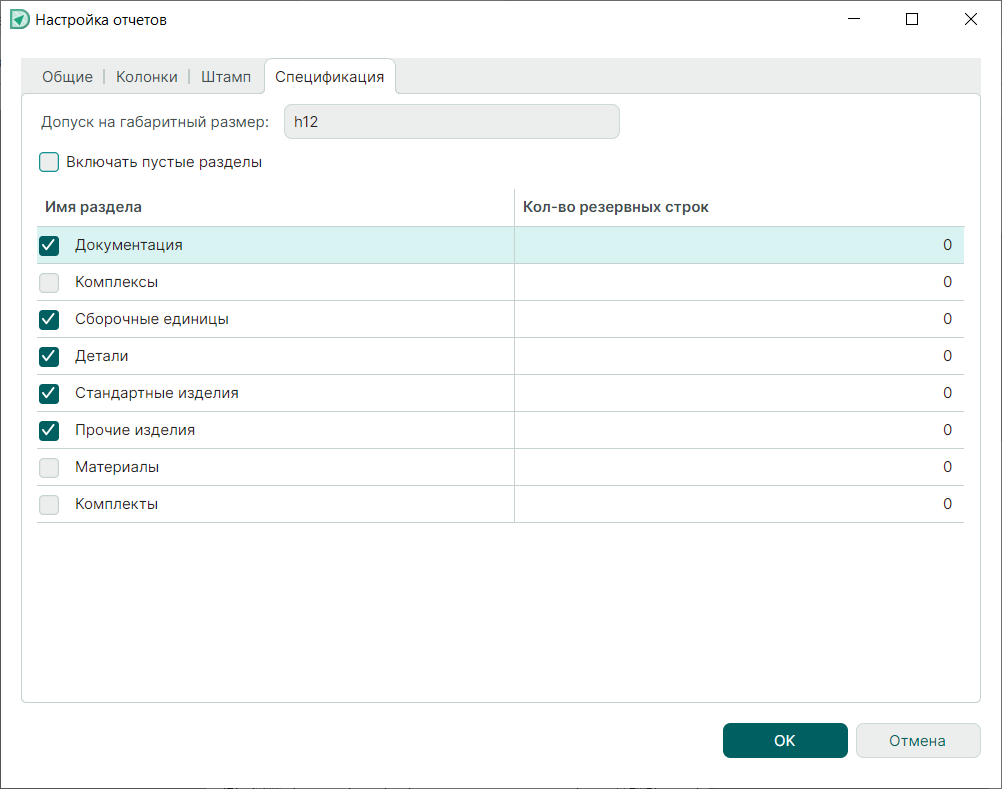Close the Настройка отчетов window
Image resolution: width=1002 pixels, height=789 pixels.
[x=969, y=19]
